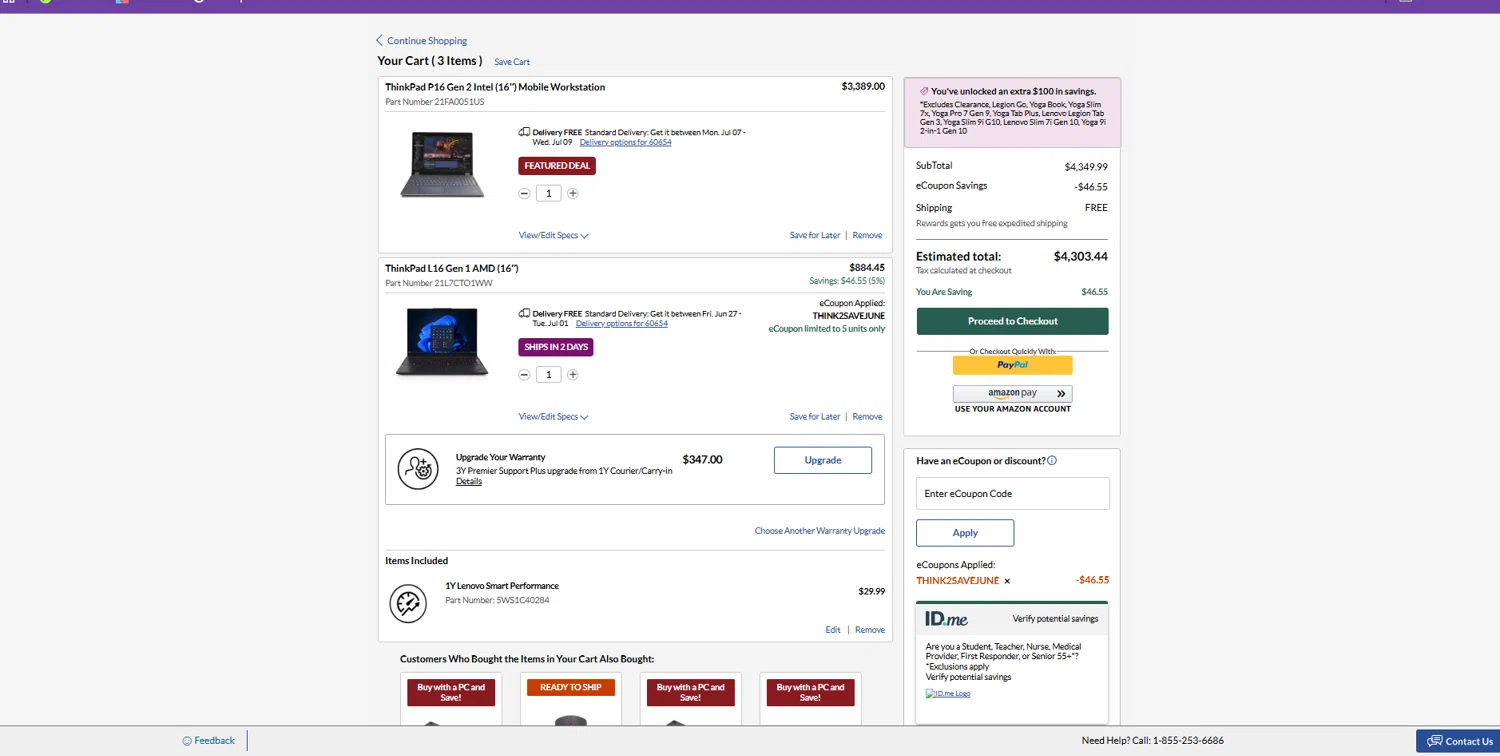Screen dimensions: 1500x756
Task: Remove the Lenovo Smart Performance item
Action: click(870, 630)
